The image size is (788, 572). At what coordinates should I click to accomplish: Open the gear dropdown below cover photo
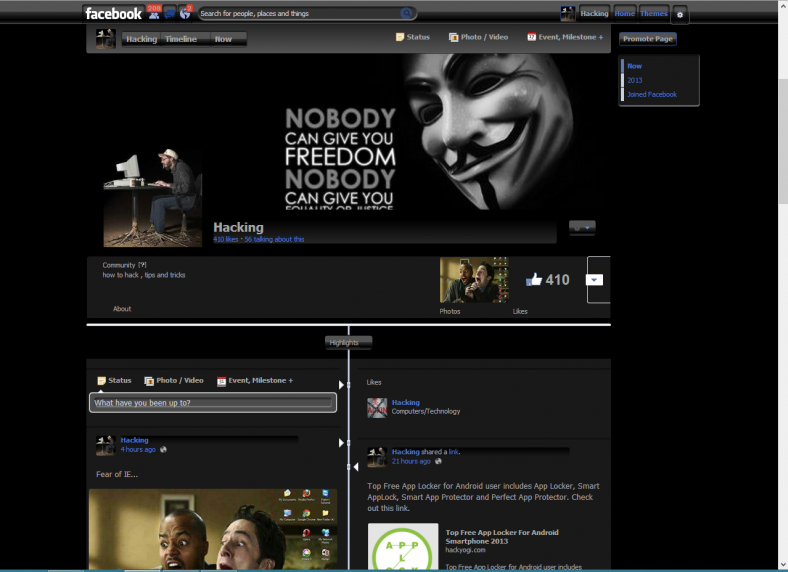click(582, 228)
